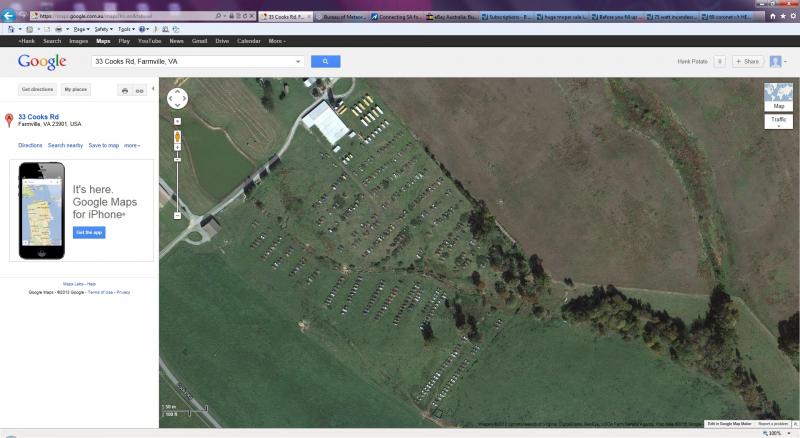The image size is (800, 438).
Task: Click the blue Google Maps search button
Action: pos(325,61)
